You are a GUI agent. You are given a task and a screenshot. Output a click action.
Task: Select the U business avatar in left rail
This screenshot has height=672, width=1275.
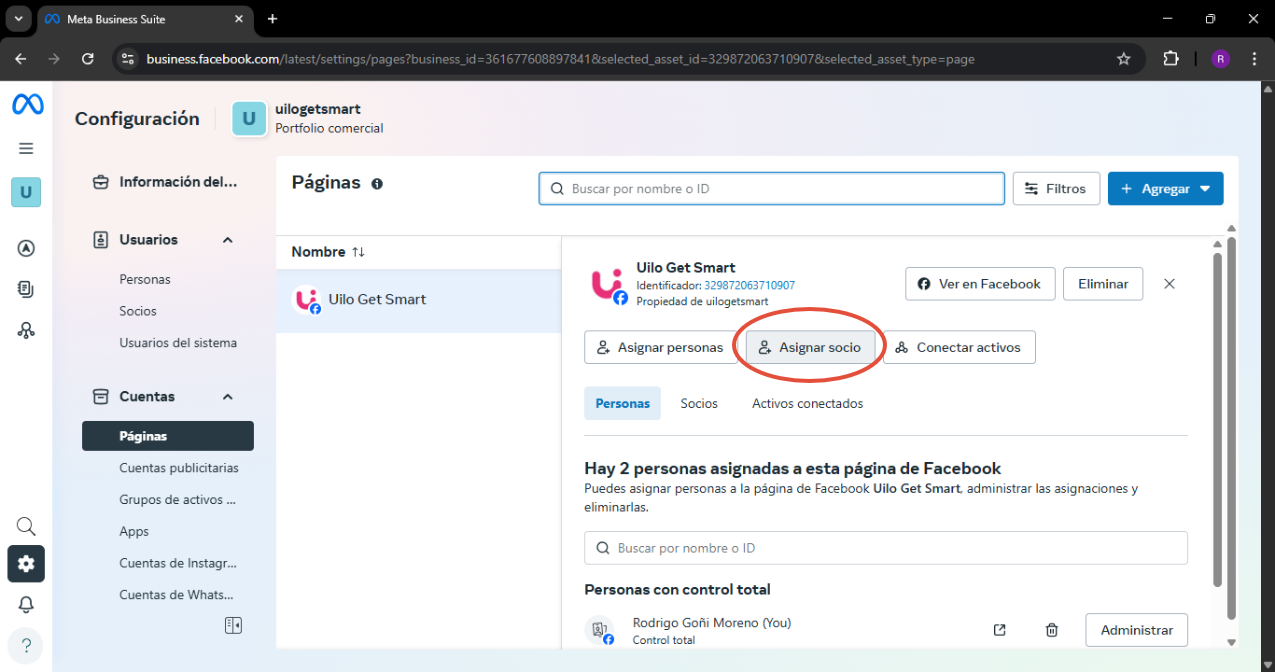(x=26, y=192)
